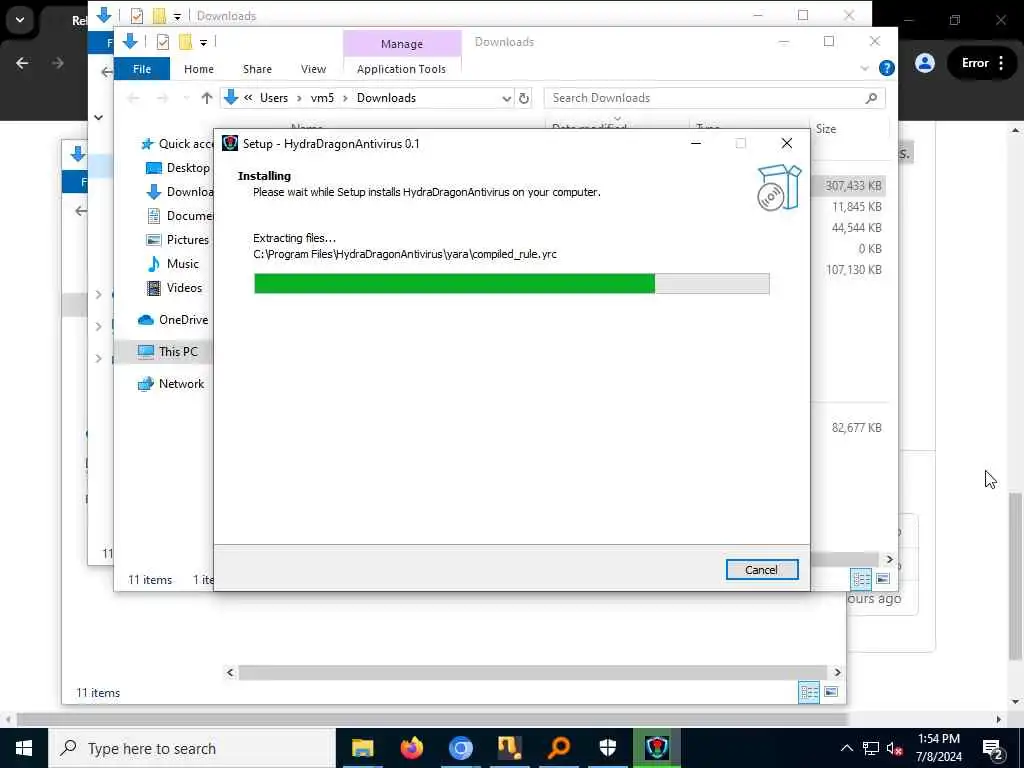Screen dimensions: 1024x768
Task: Select the 11,845 KB file row
Action: (848, 206)
